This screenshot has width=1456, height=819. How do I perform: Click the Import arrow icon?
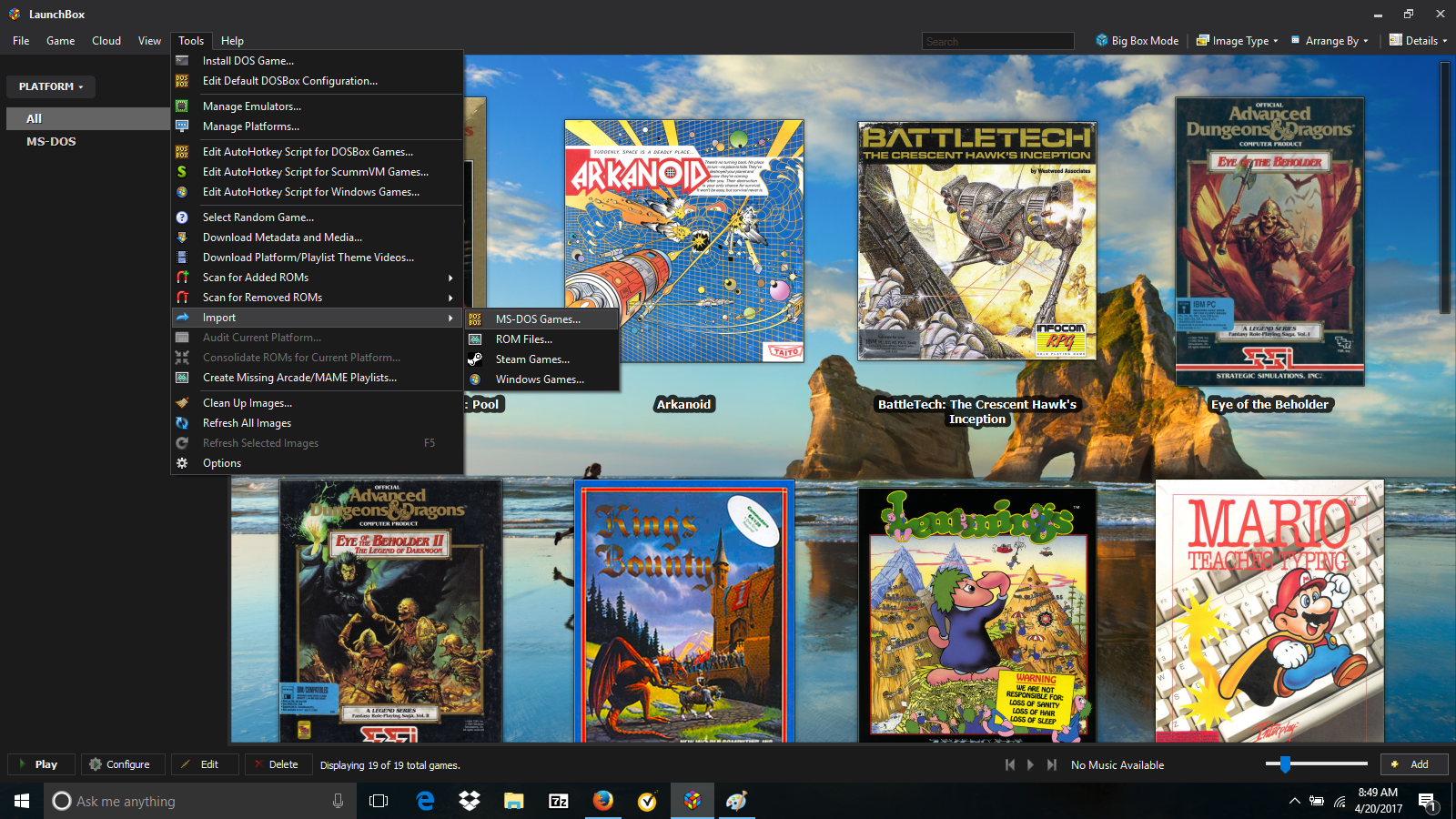pyautogui.click(x=182, y=318)
